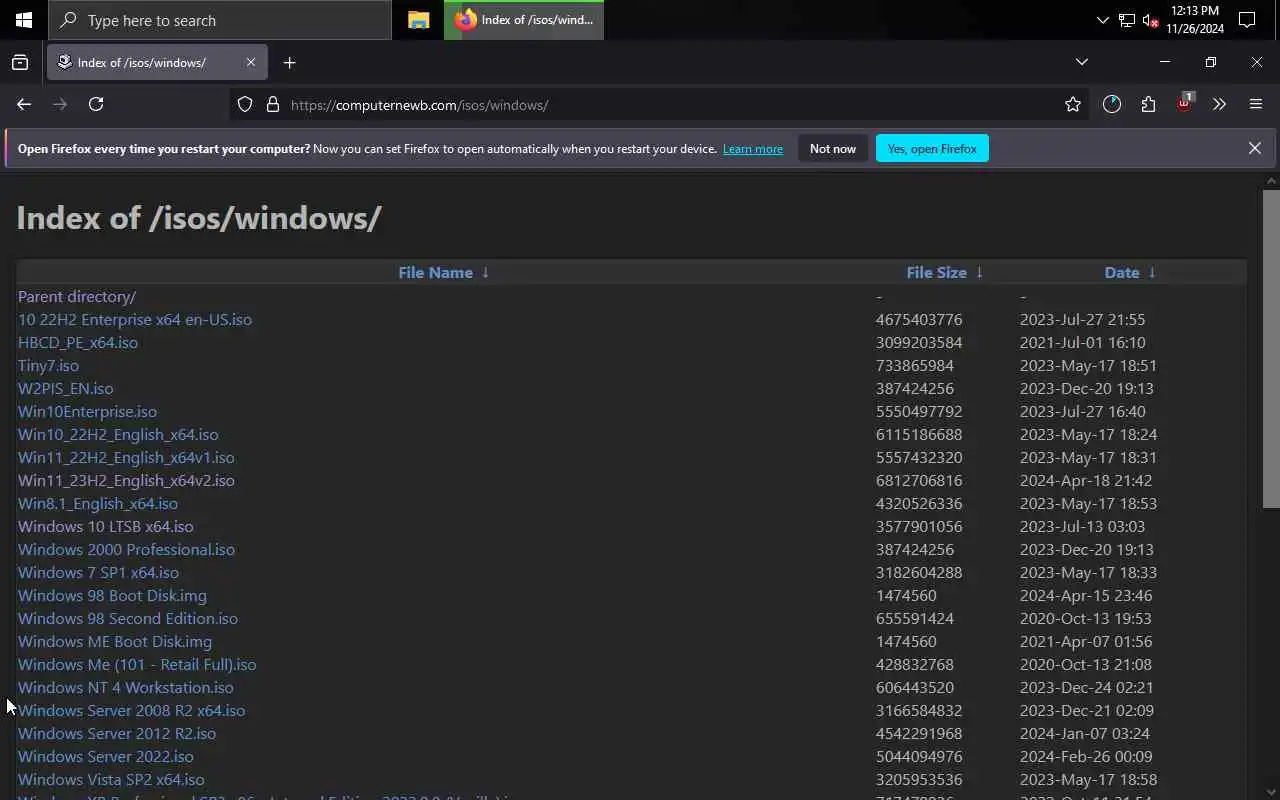Click Win8.1_English_x64.iso link

click(x=98, y=503)
